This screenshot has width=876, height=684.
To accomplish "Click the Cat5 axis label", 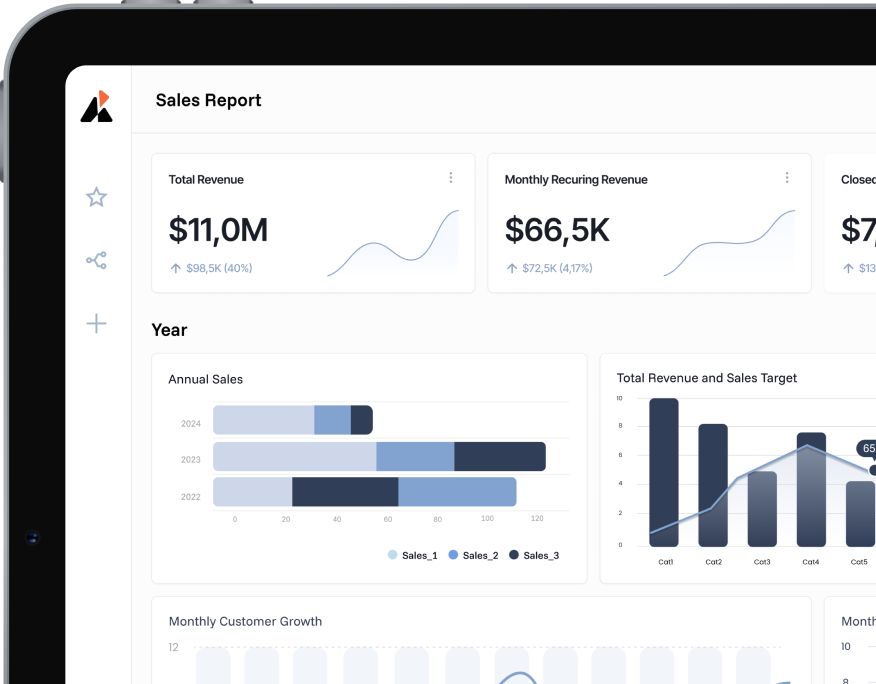I will (859, 562).
